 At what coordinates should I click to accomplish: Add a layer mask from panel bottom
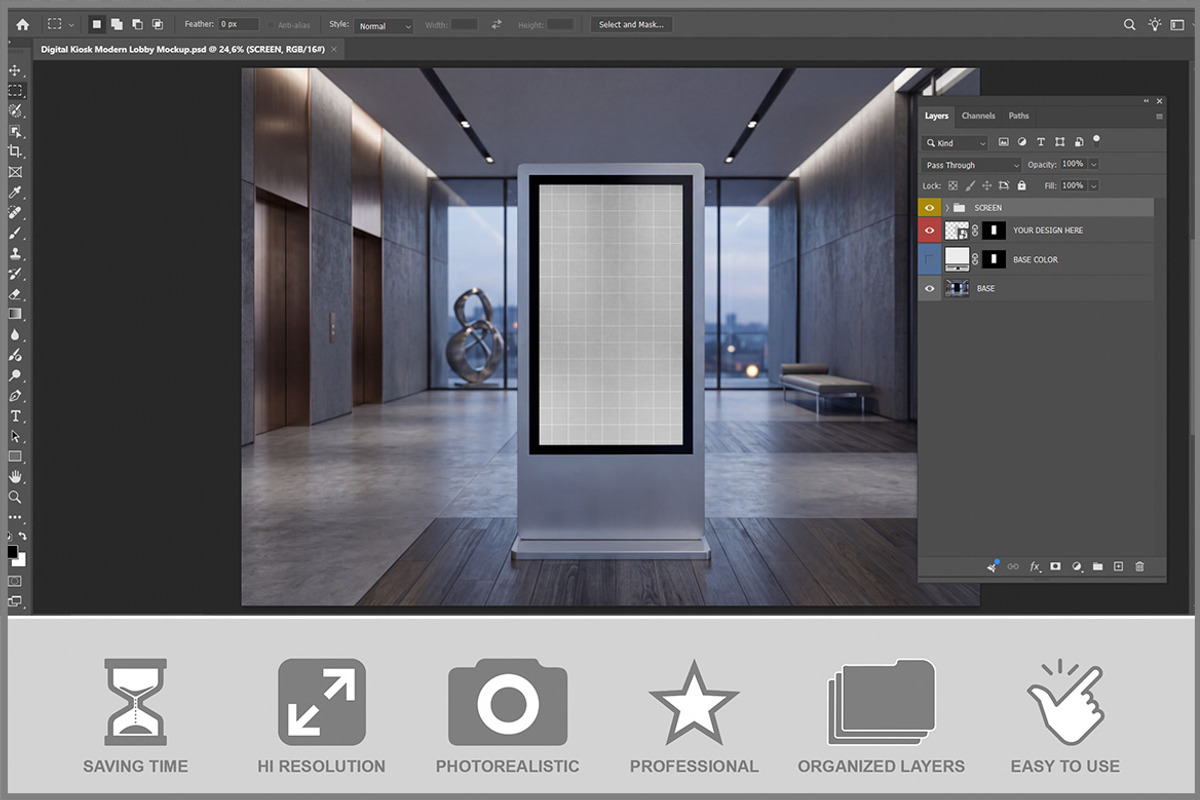coord(1055,567)
